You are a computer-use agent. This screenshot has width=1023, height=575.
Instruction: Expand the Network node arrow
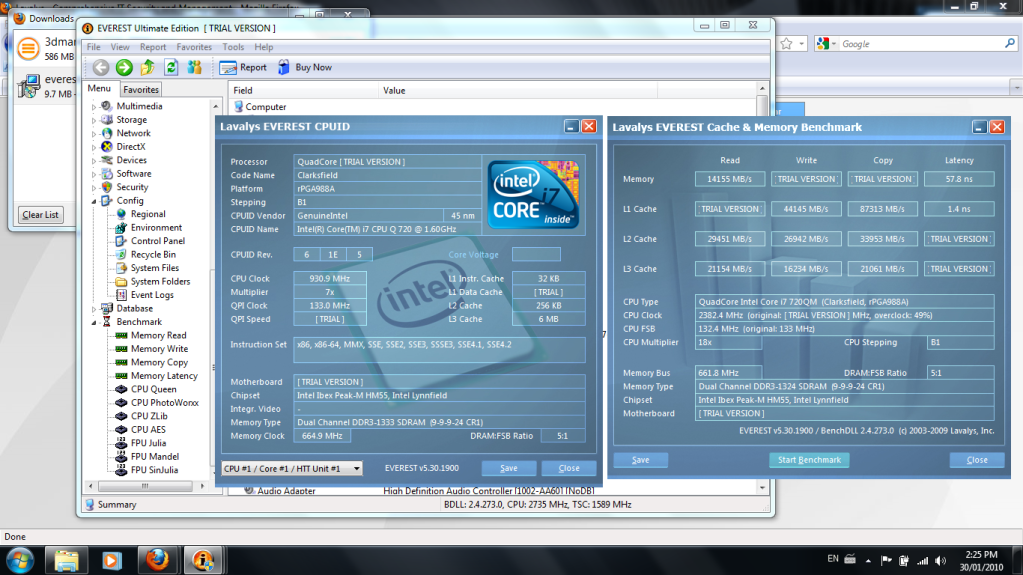[x=94, y=133]
